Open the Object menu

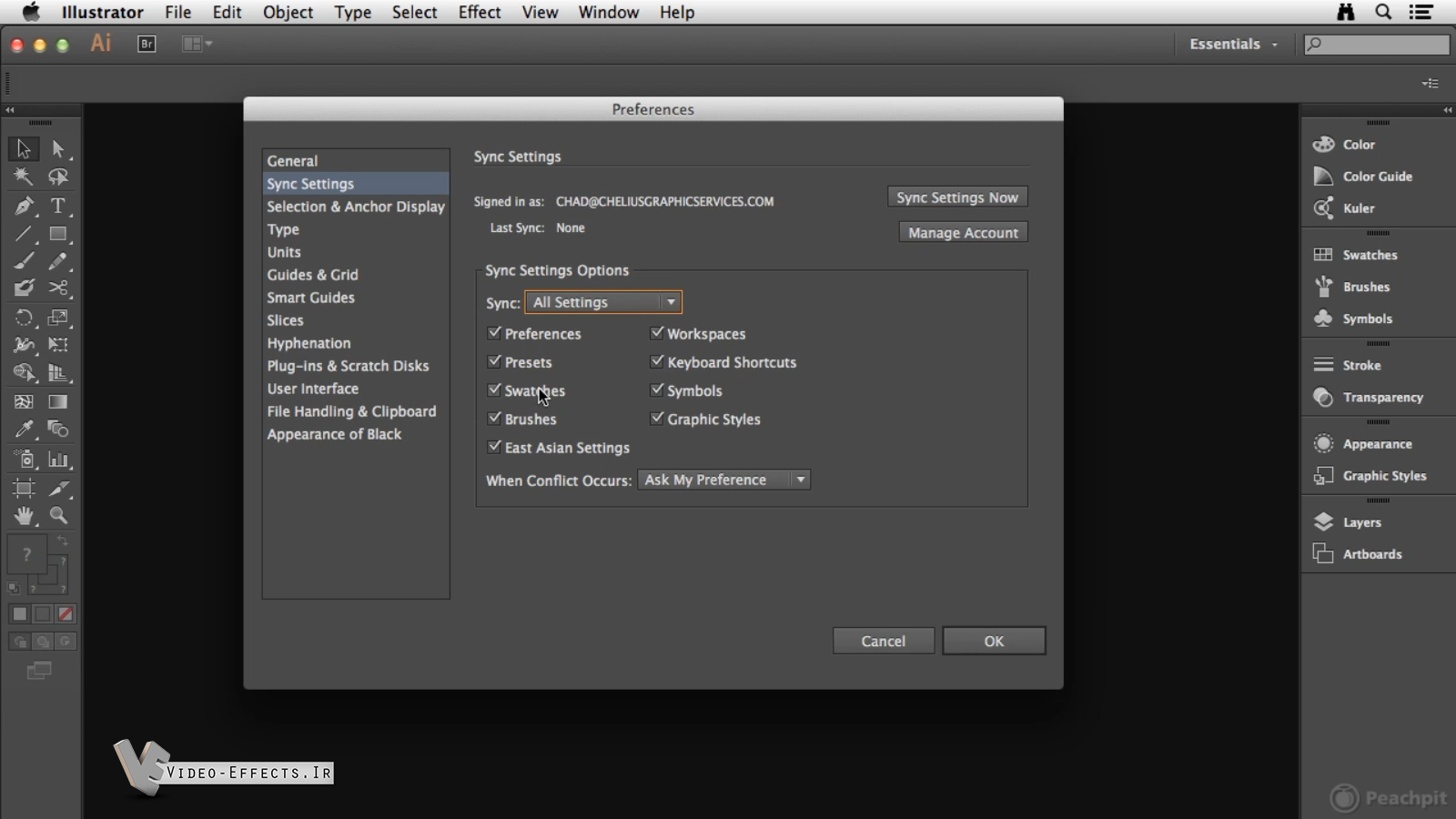[x=288, y=12]
